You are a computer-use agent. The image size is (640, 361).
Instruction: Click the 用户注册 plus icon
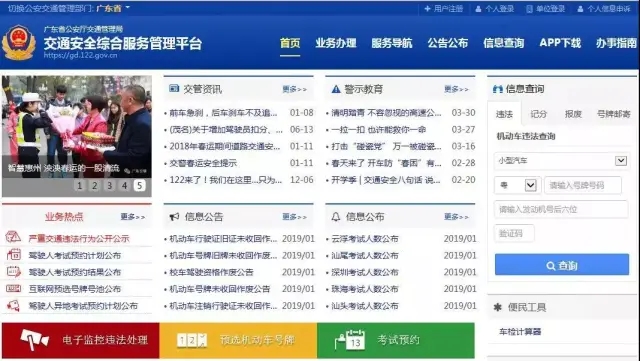pos(427,9)
